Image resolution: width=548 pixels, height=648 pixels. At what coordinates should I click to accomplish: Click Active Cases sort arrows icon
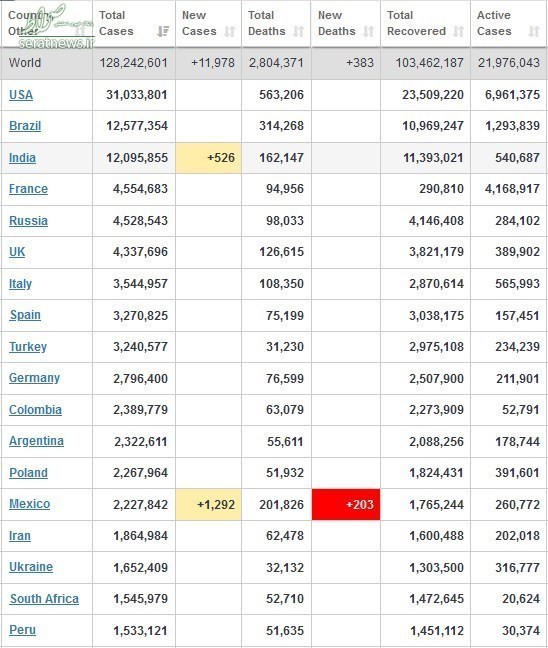(x=534, y=31)
